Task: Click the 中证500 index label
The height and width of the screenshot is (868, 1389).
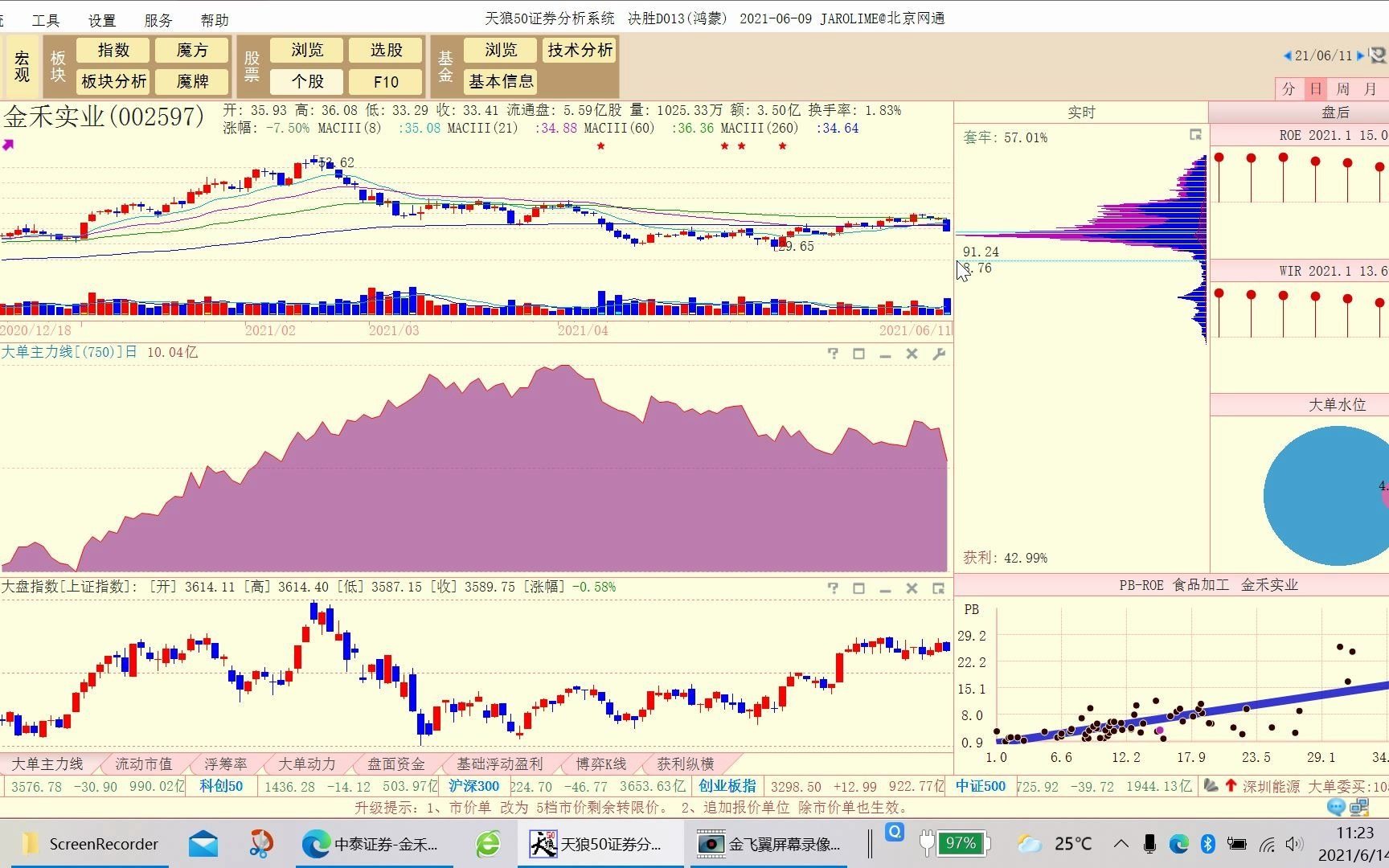Action: 980,786
